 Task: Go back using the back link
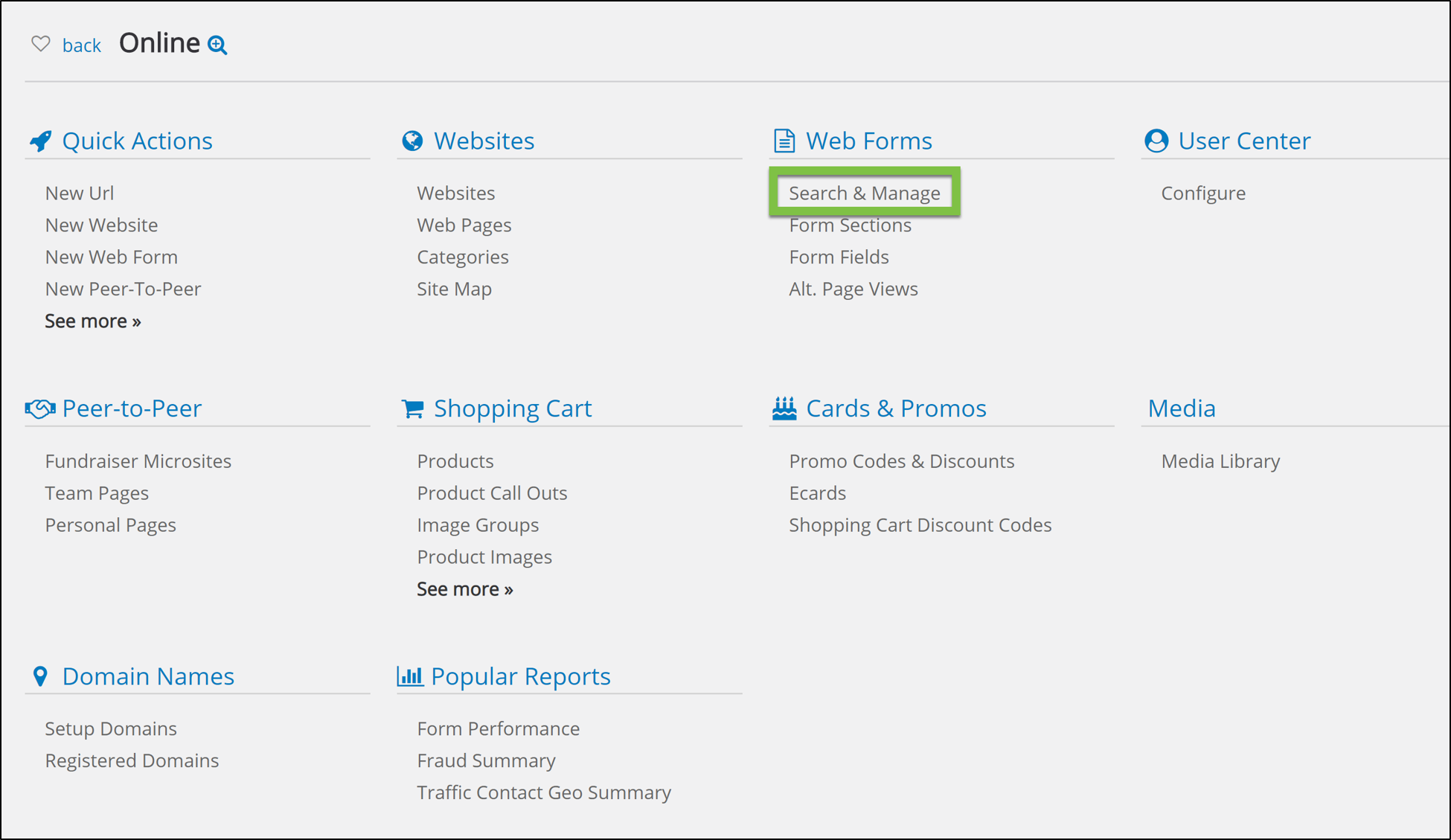[x=82, y=45]
